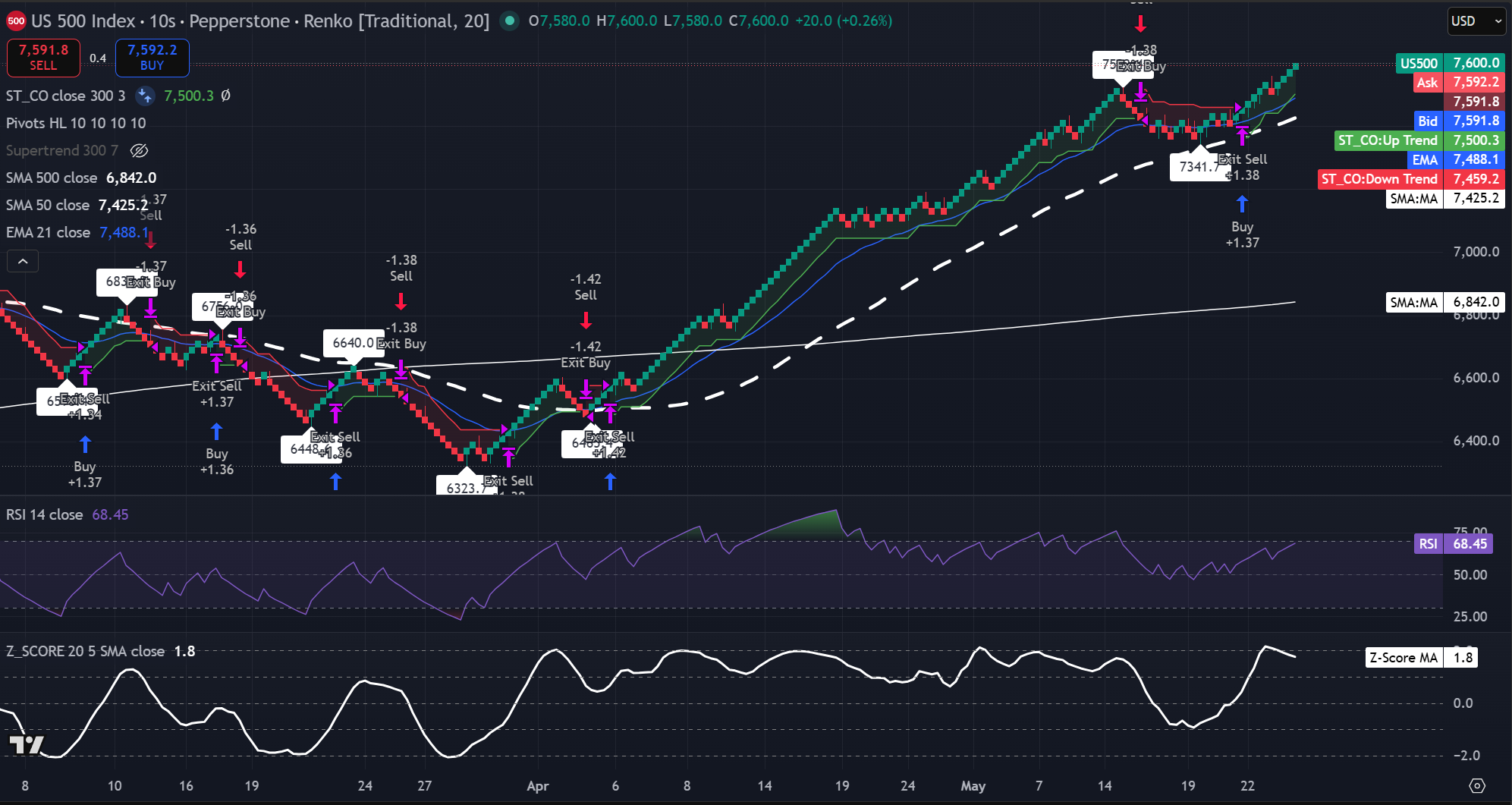Screen dimensions: 1512x805
Task: Collapse the indicator legend list
Action: (x=23, y=262)
